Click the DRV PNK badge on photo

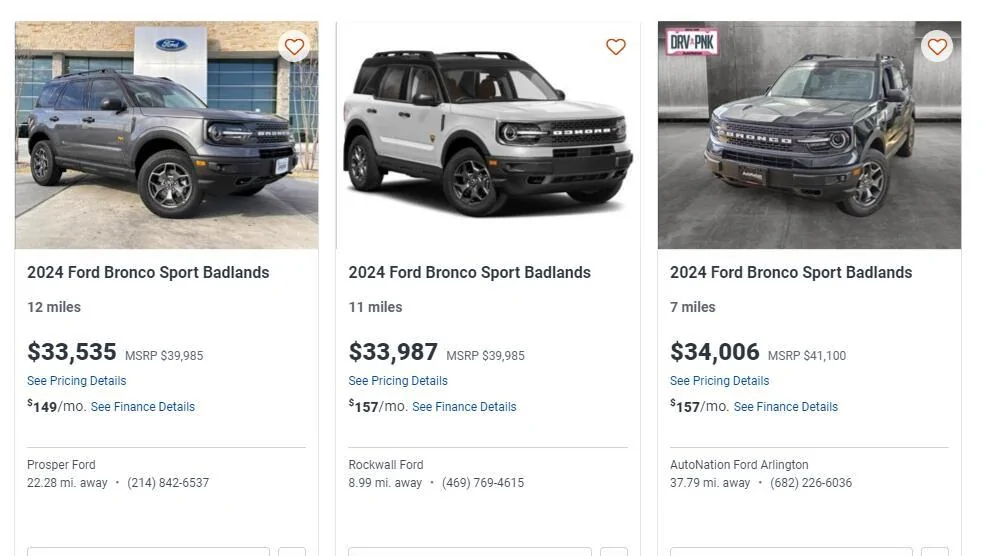pyautogui.click(x=692, y=42)
